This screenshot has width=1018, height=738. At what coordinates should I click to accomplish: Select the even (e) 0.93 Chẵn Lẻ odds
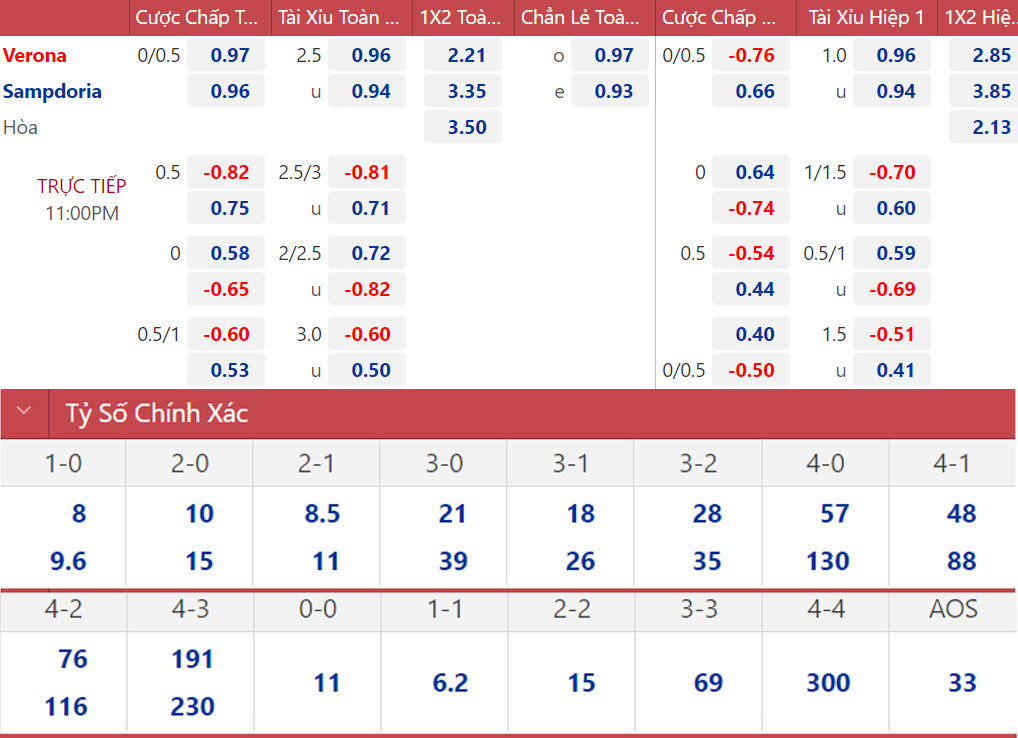coord(609,92)
